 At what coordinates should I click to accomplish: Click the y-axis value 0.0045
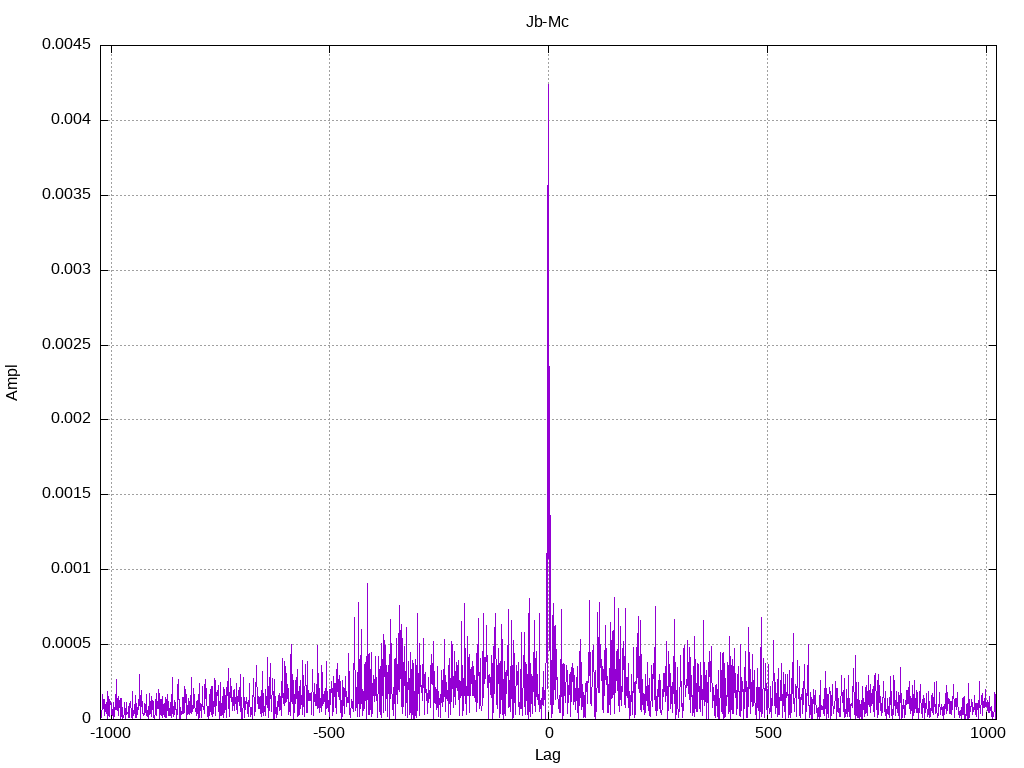coord(67,44)
